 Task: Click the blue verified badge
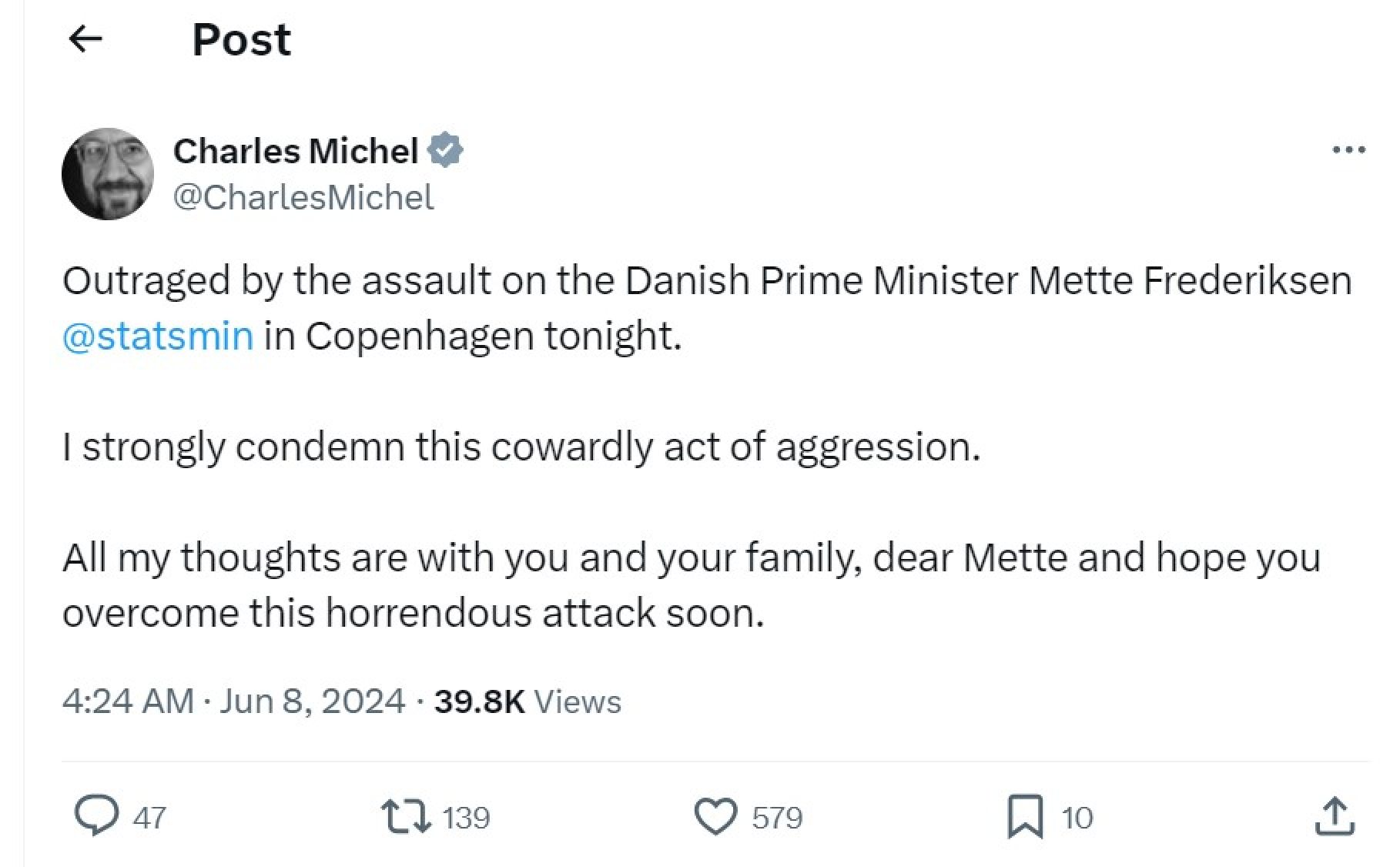pos(445,150)
